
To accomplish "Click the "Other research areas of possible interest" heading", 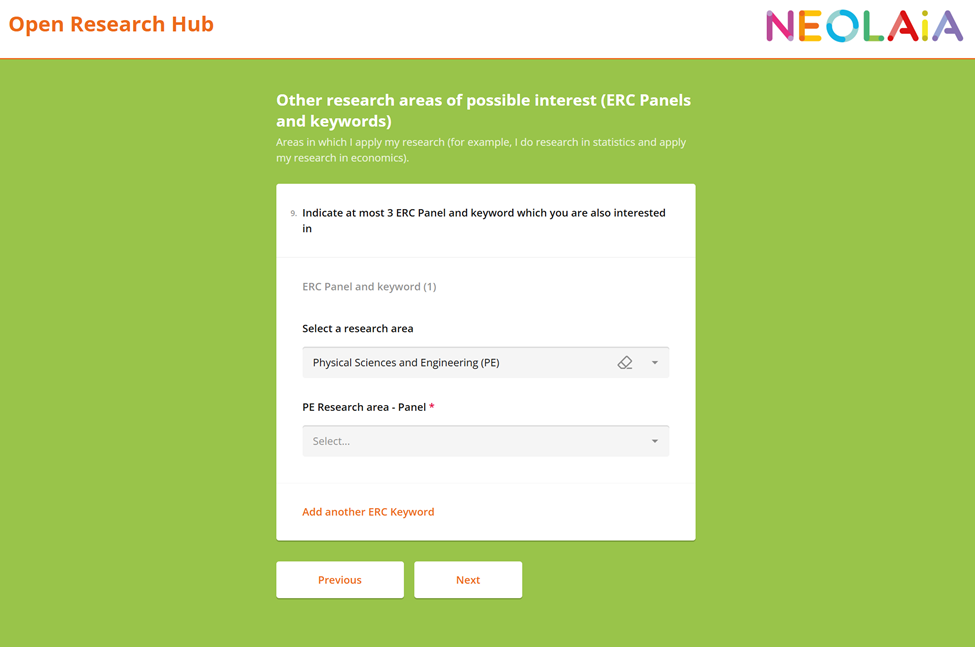I will 483,110.
